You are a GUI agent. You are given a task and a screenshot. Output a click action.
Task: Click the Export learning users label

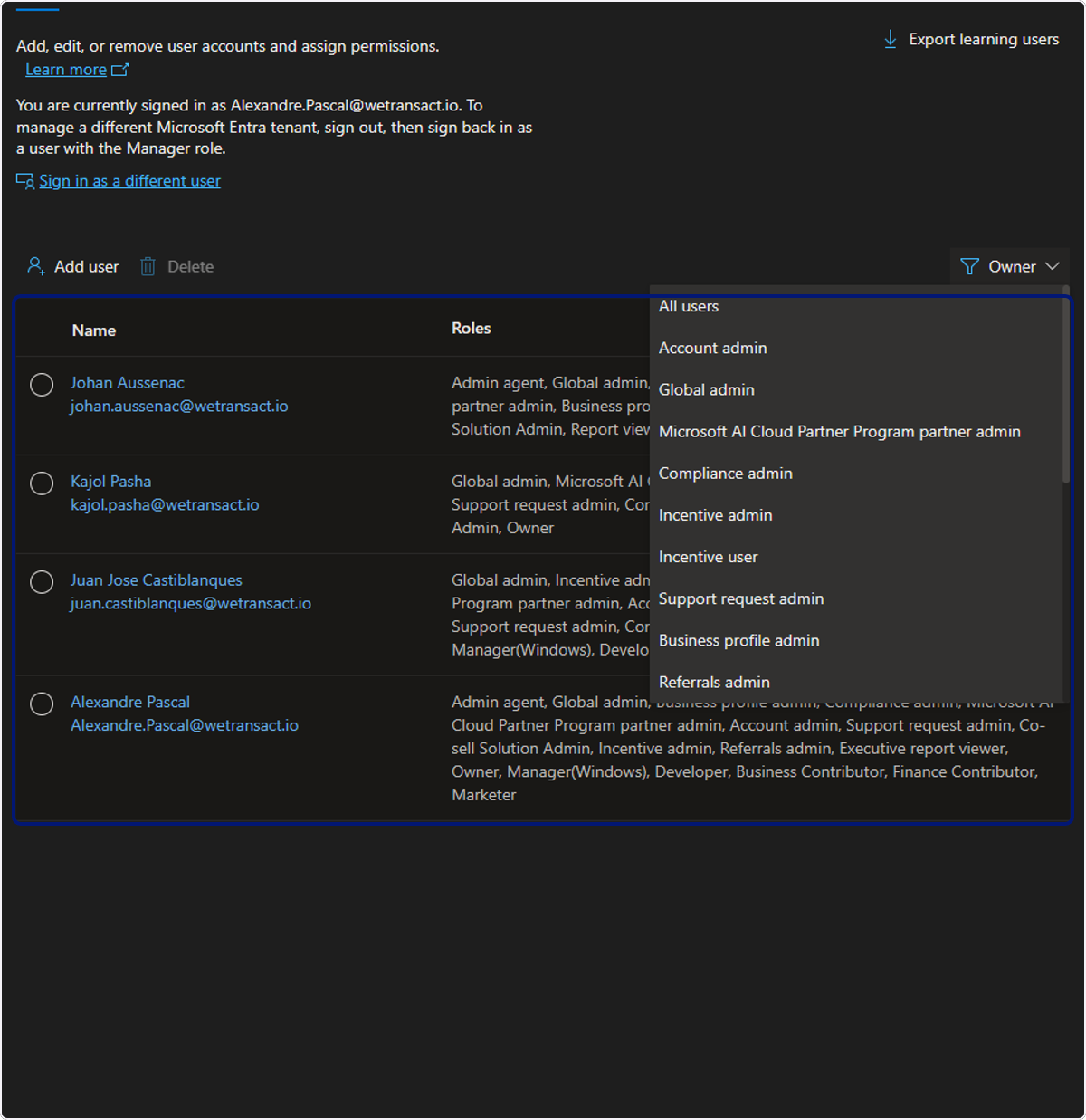tap(984, 39)
